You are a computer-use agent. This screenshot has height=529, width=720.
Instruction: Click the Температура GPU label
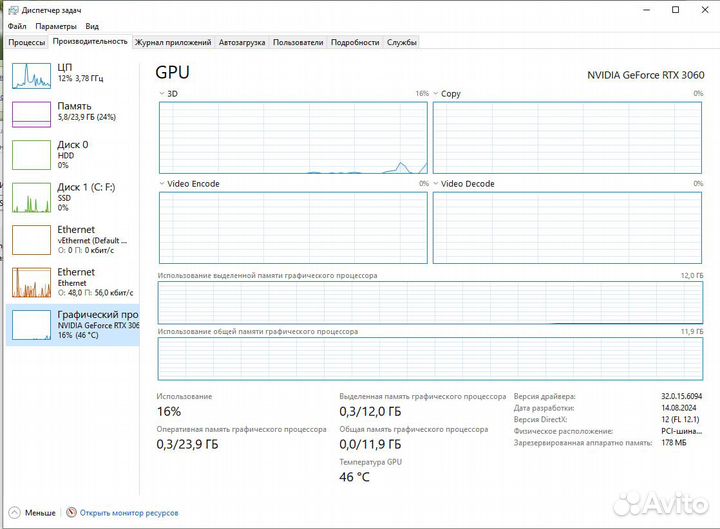(371, 462)
